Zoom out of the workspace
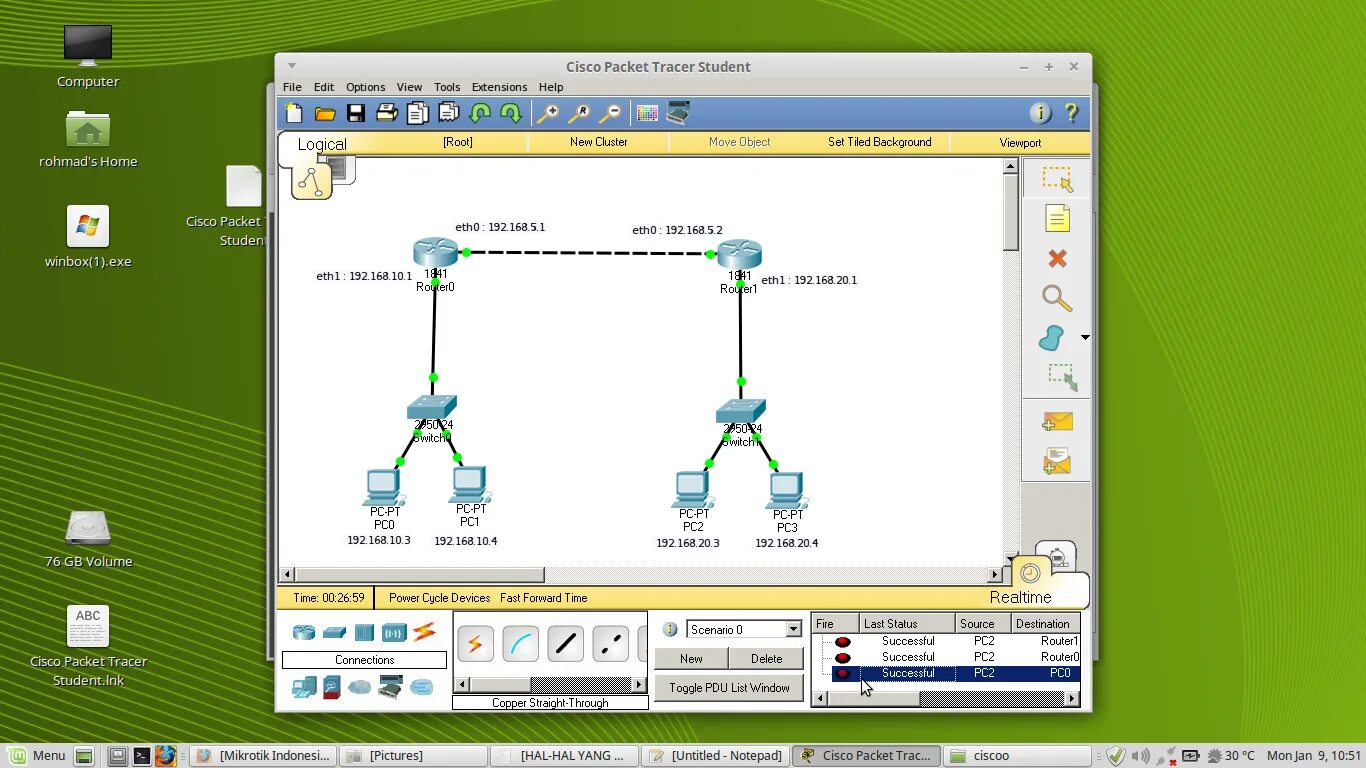Viewport: 1366px width, 768px height. (610, 113)
